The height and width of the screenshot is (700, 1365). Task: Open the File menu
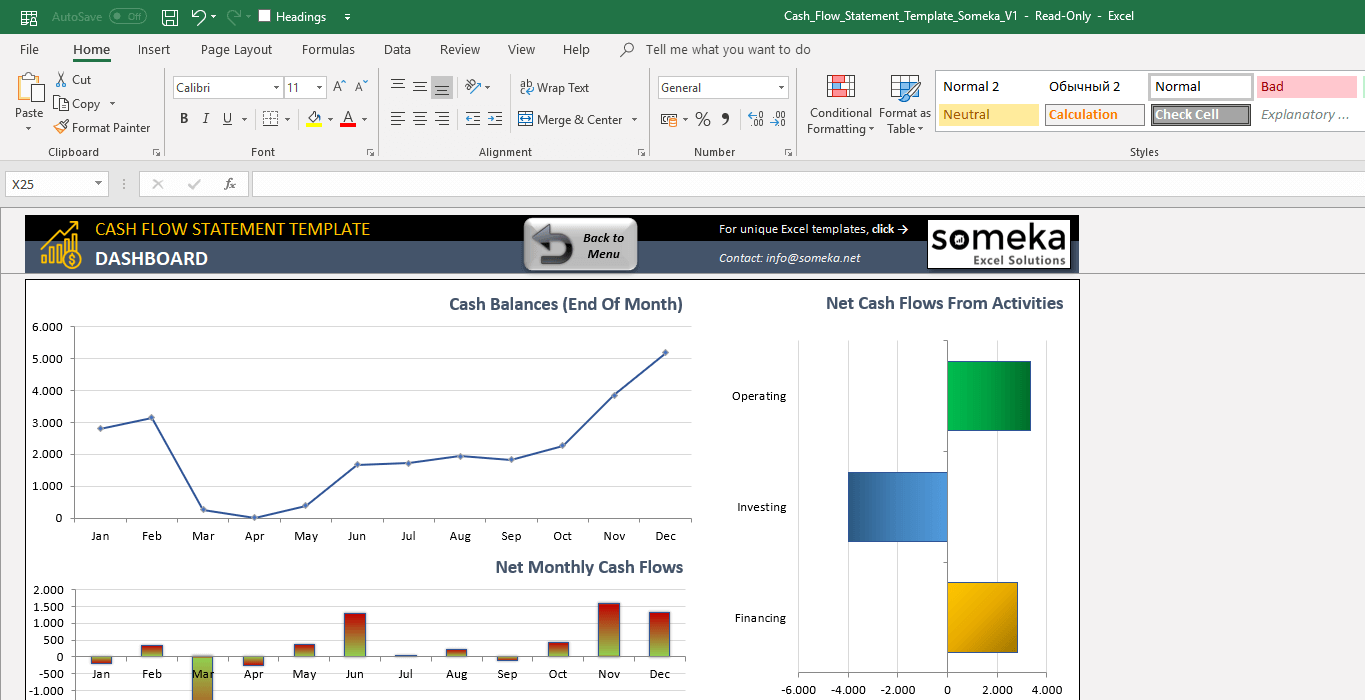(x=29, y=49)
